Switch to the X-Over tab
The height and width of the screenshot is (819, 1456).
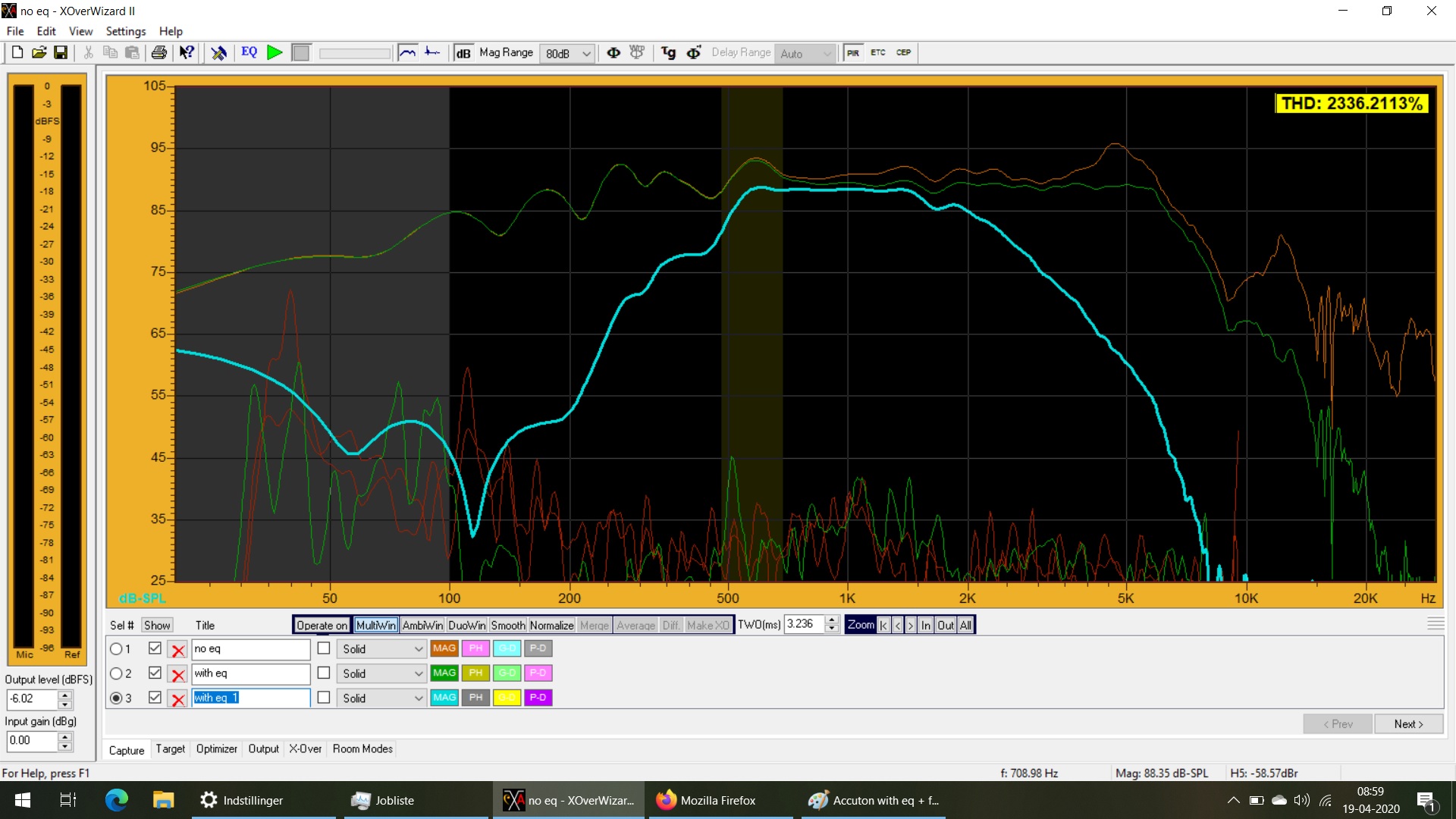click(x=305, y=749)
